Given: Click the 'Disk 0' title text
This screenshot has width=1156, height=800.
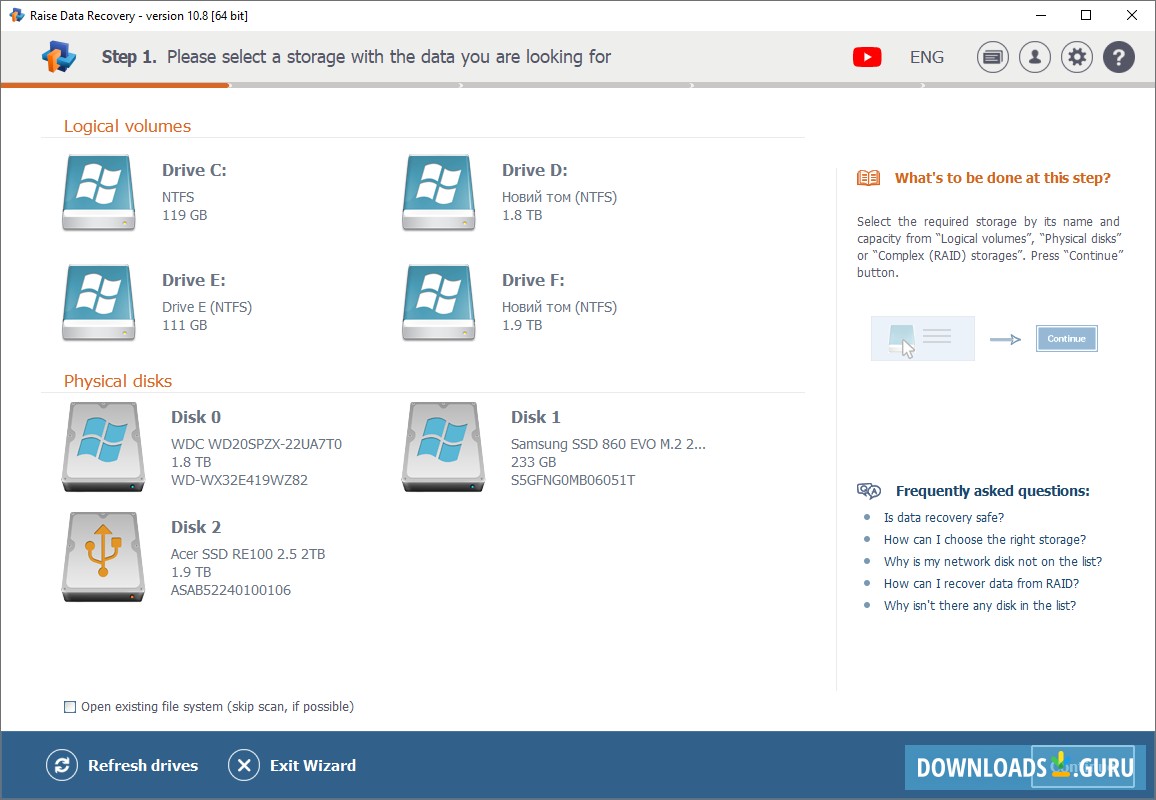Looking at the screenshot, I should pyautogui.click(x=196, y=417).
